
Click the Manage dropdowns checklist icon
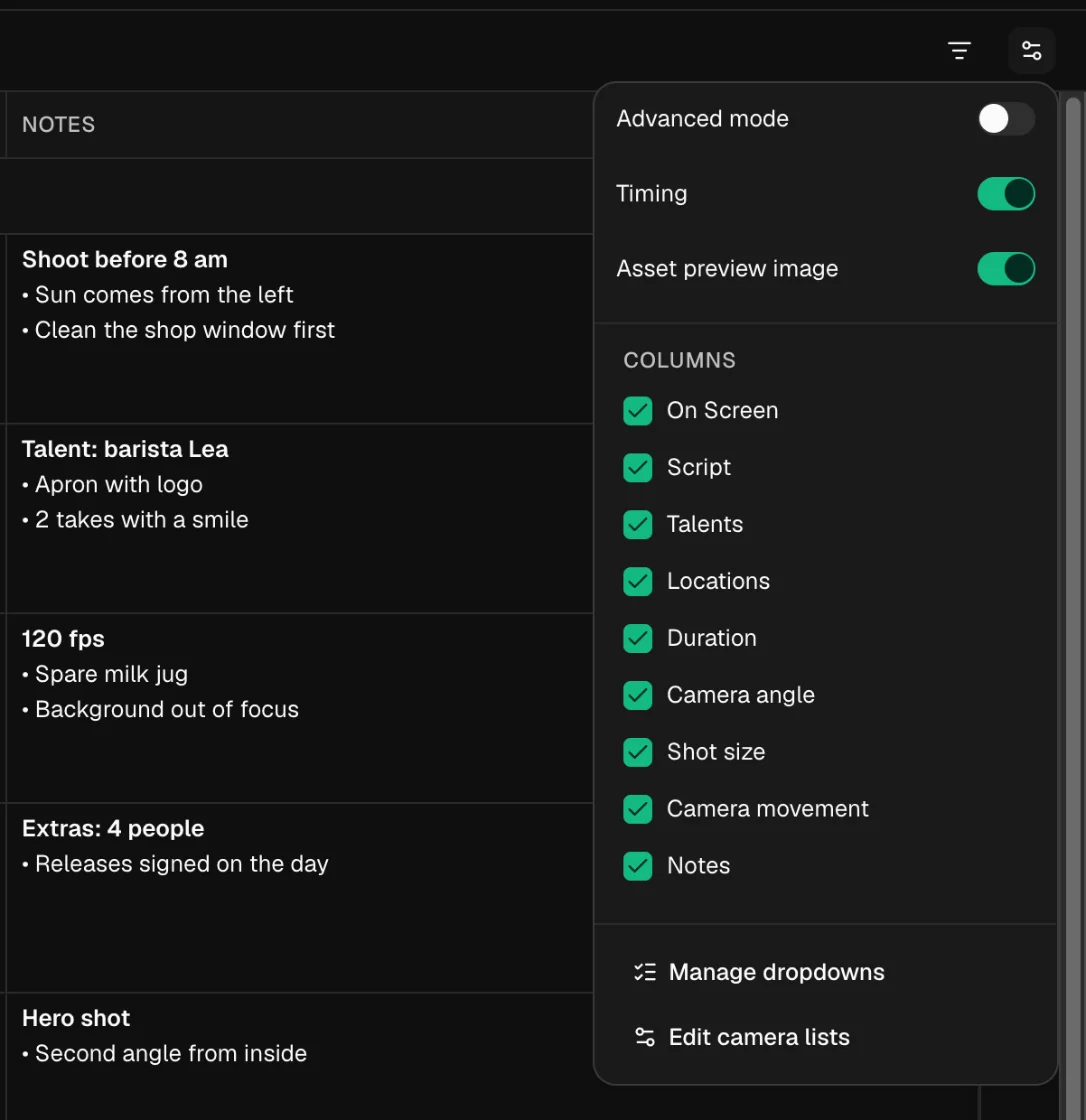[x=644, y=972]
